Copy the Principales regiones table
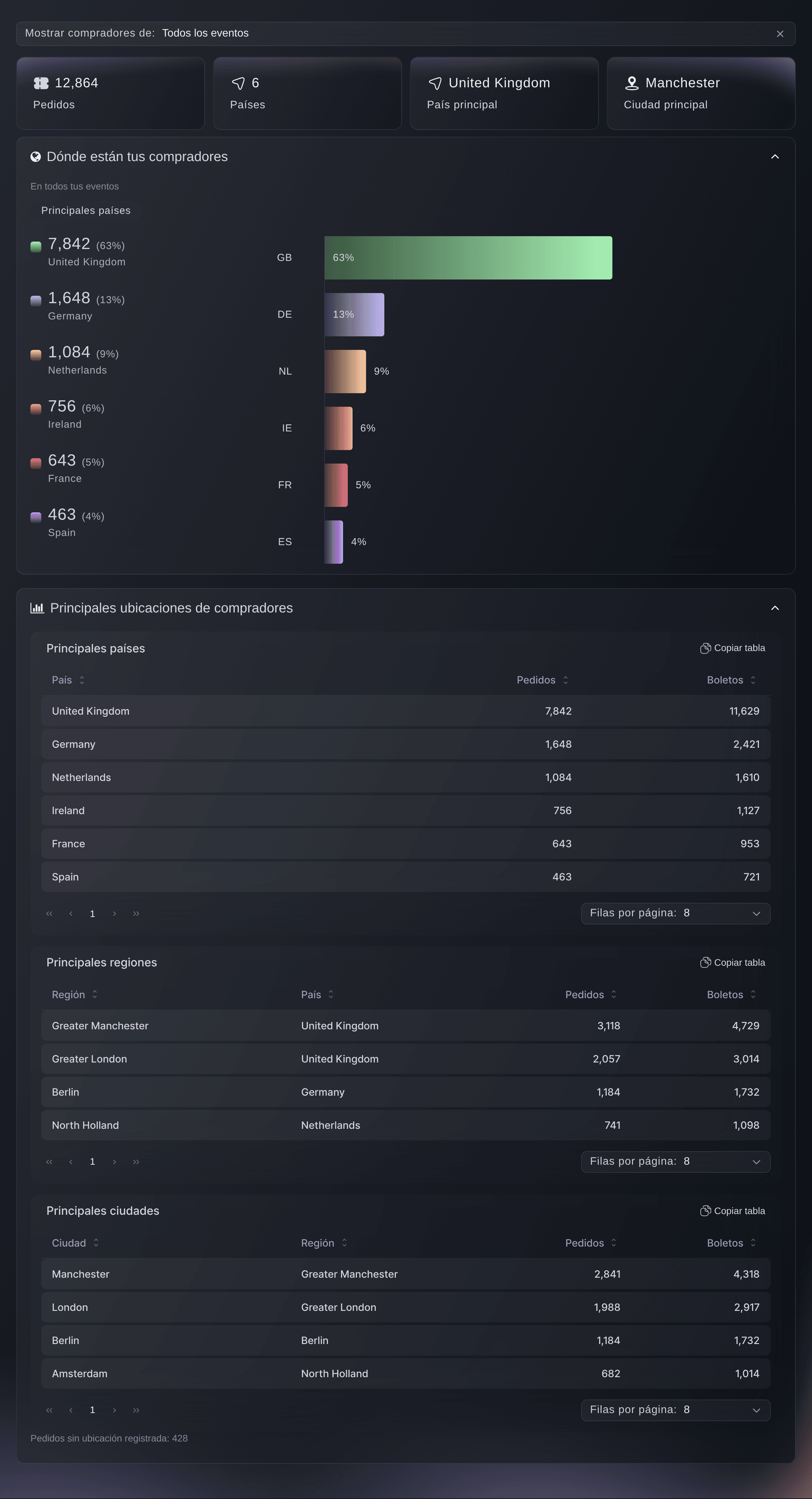The height and width of the screenshot is (1499, 812). click(x=732, y=962)
